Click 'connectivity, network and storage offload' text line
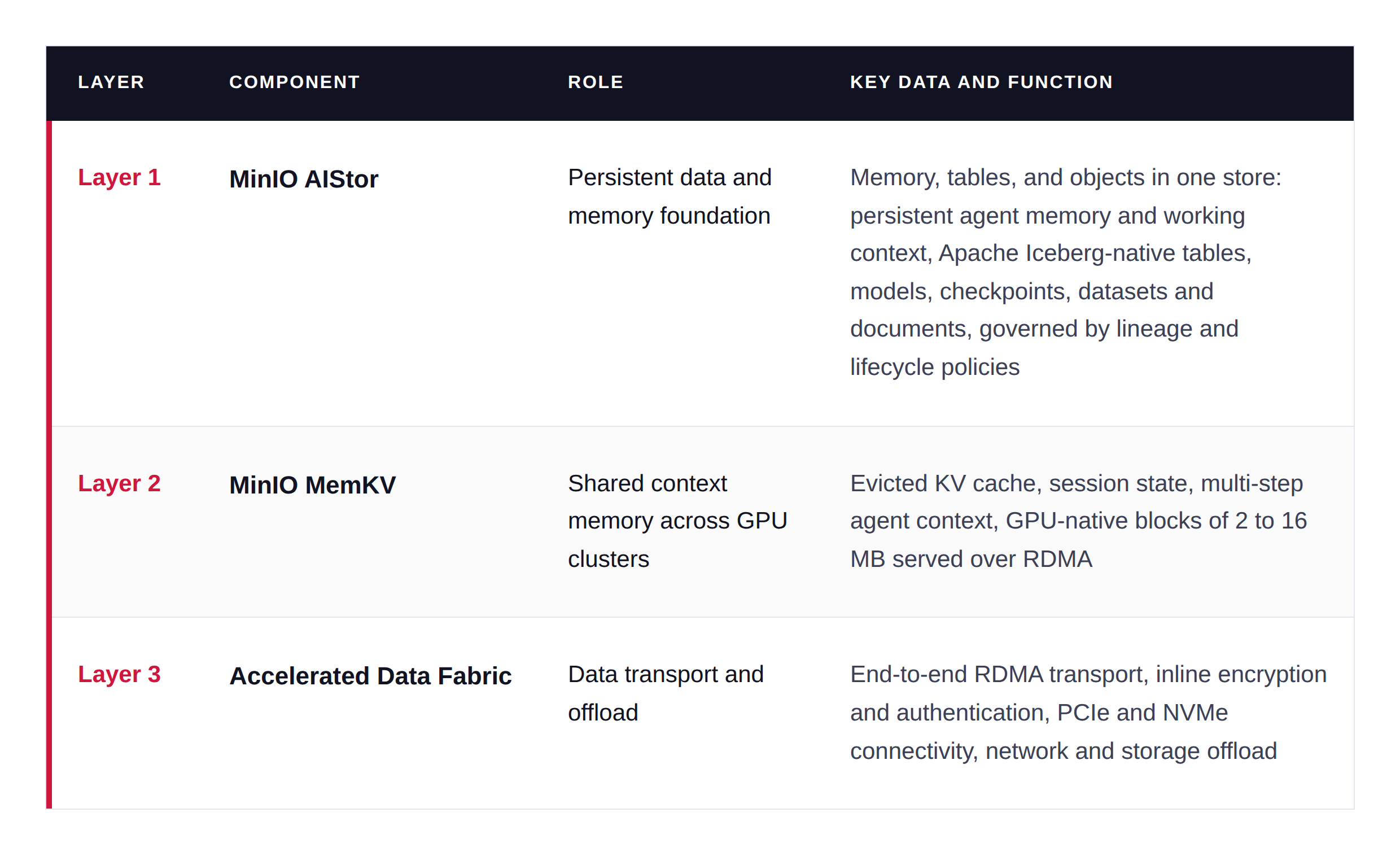The image size is (1400, 856). tap(1064, 752)
